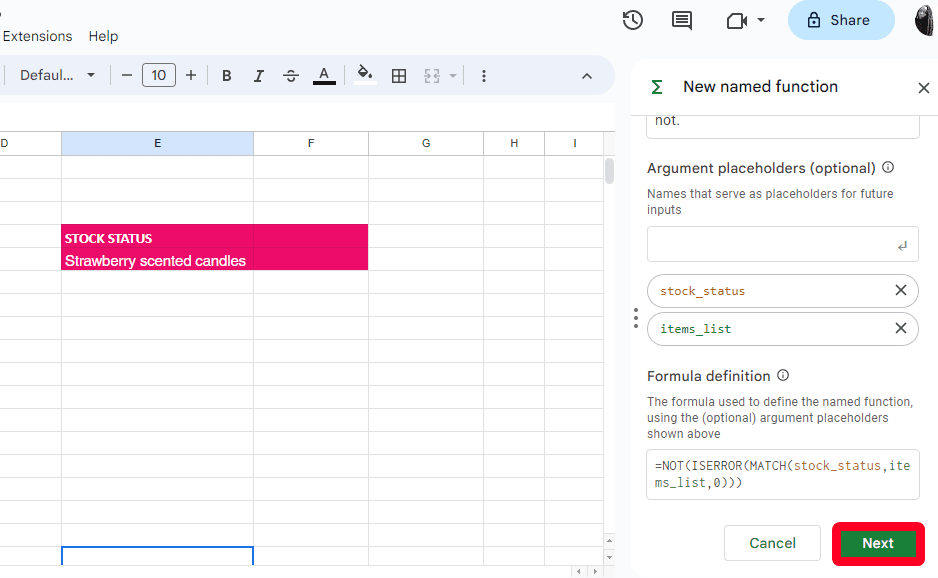Open the borders tool
Screen dimensions: 938x578
[x=399, y=76]
